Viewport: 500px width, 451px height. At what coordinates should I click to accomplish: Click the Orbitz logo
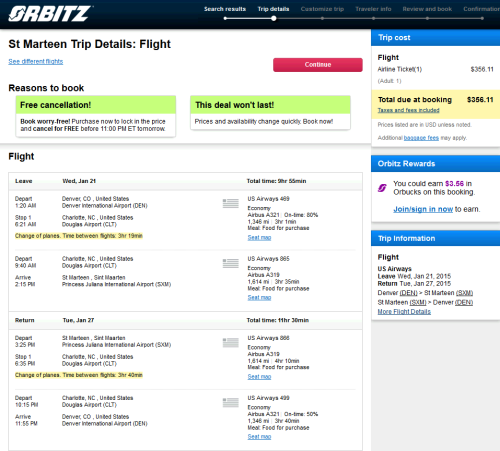[x=50, y=14]
